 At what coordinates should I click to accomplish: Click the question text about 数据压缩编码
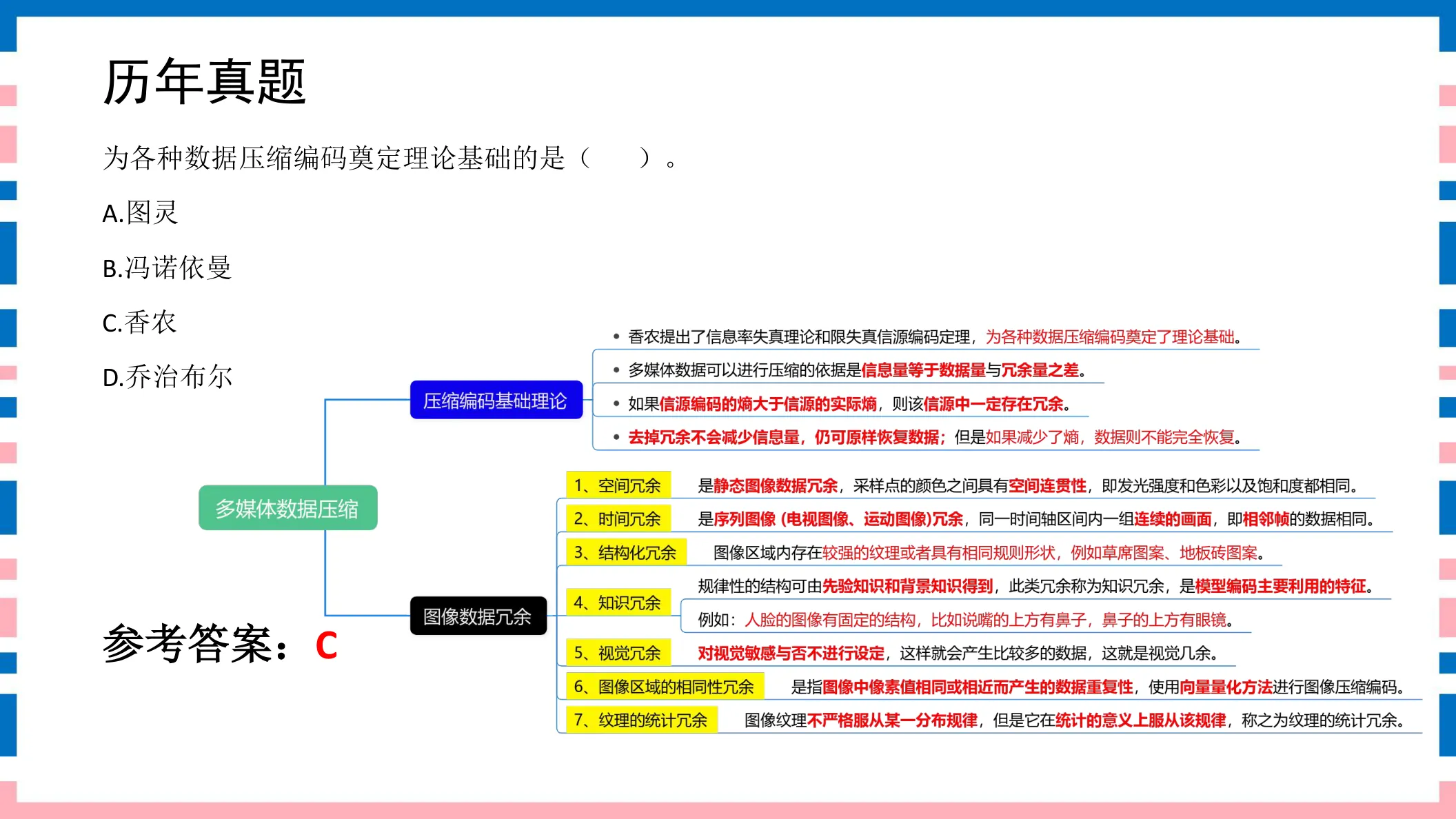[x=390, y=158]
